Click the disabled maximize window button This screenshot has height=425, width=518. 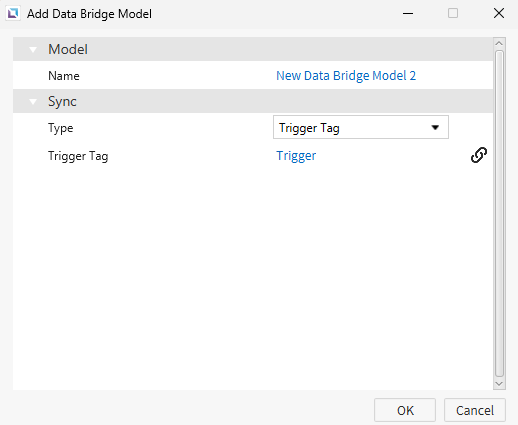[x=453, y=13]
